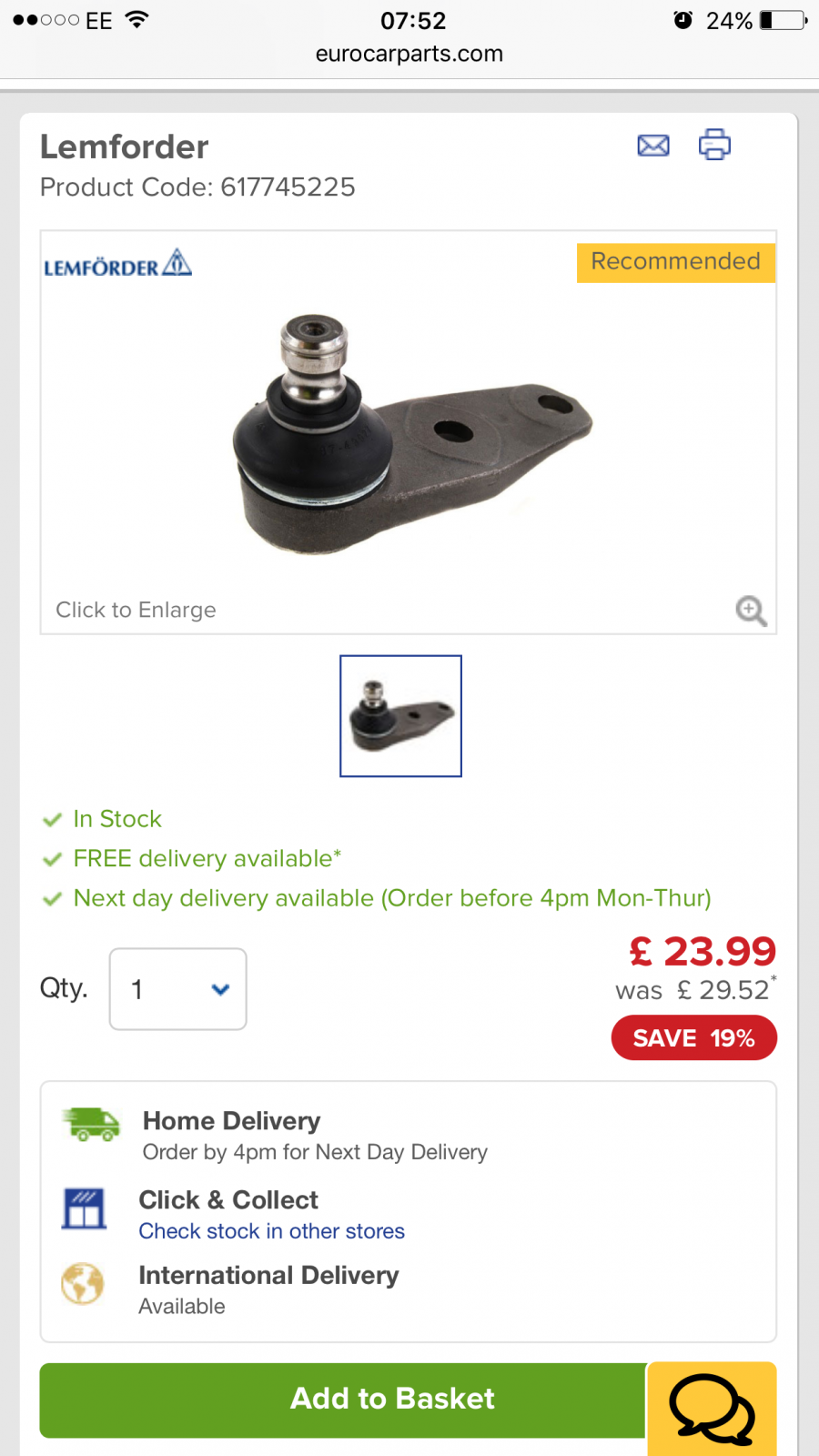Viewport: 819px width, 1456px height.
Task: Click the green Home Delivery van icon
Action: click(91, 1124)
